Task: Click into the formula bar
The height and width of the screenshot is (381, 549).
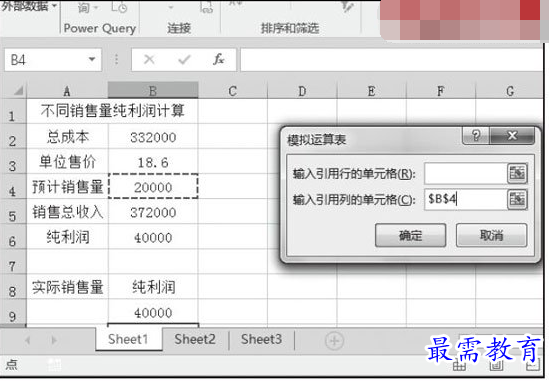Action: [391, 60]
